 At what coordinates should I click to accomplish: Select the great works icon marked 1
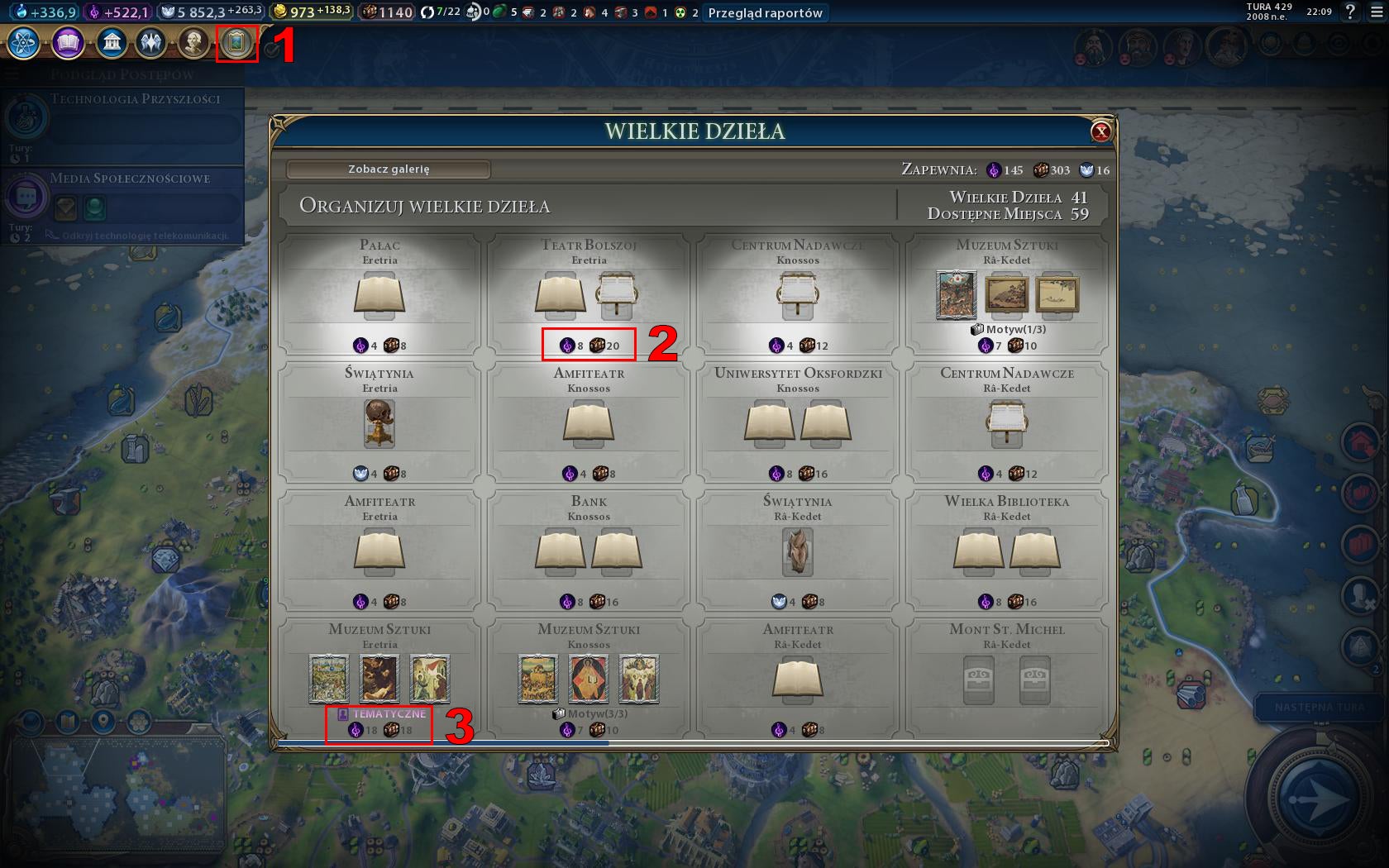pos(236,43)
